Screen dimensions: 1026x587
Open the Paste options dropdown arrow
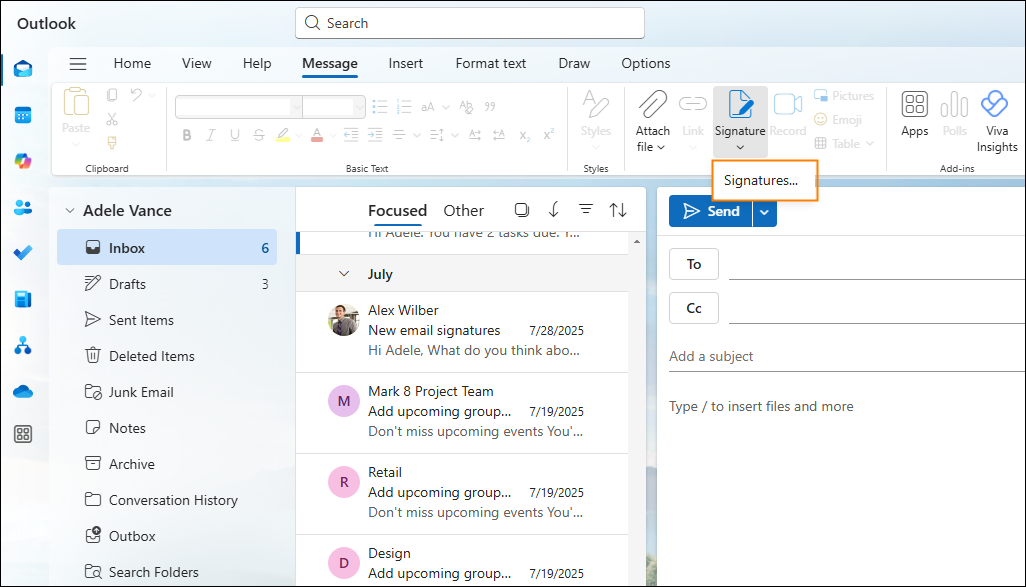[76, 145]
